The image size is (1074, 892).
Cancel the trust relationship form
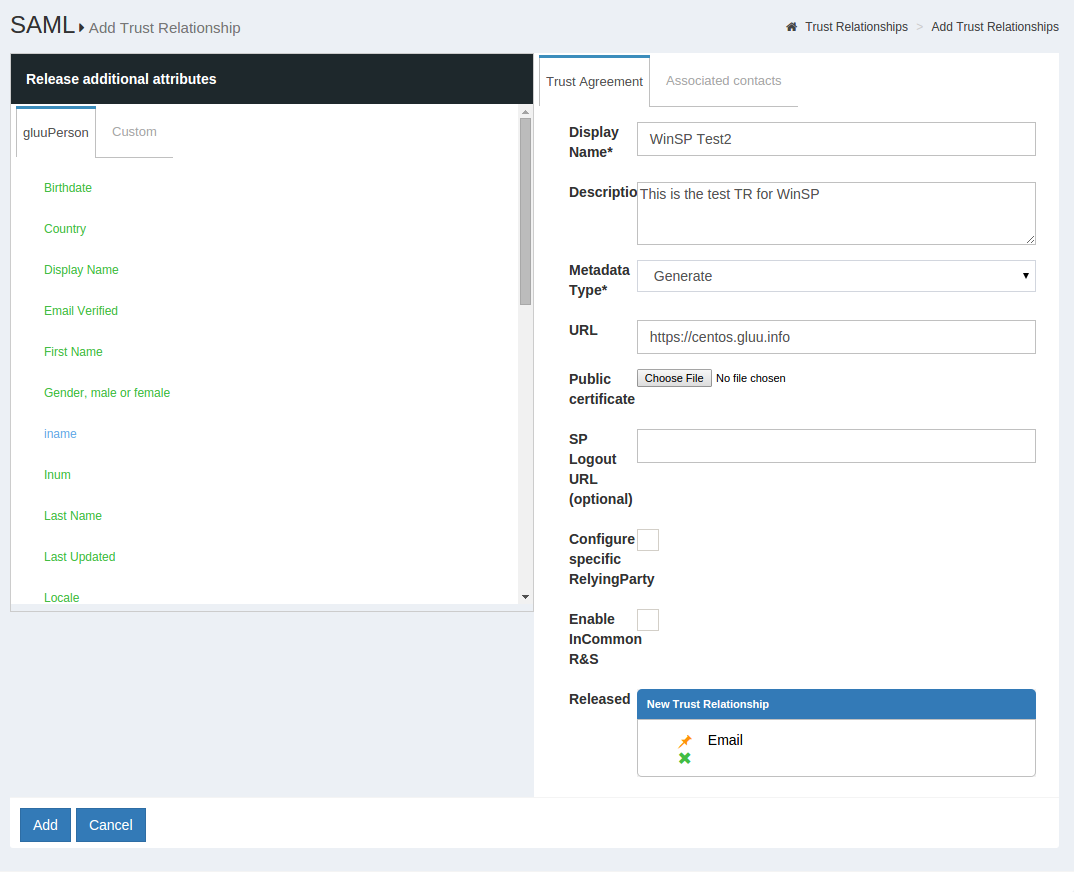pos(111,825)
